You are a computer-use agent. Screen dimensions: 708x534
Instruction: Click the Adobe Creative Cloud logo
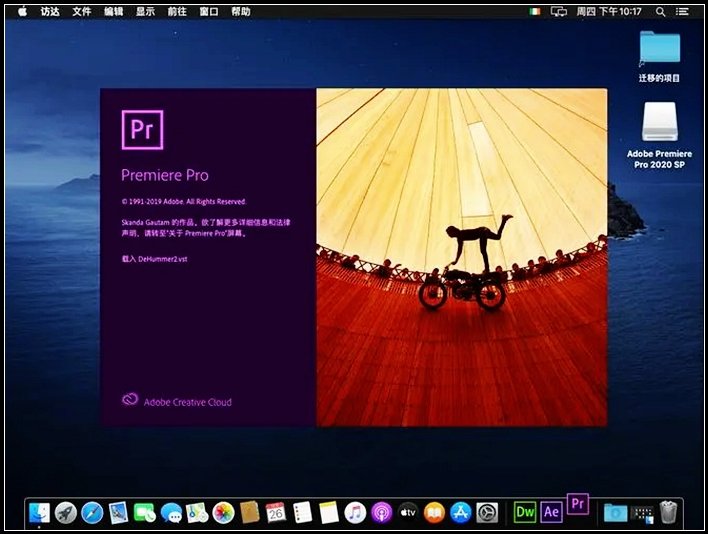coord(129,401)
